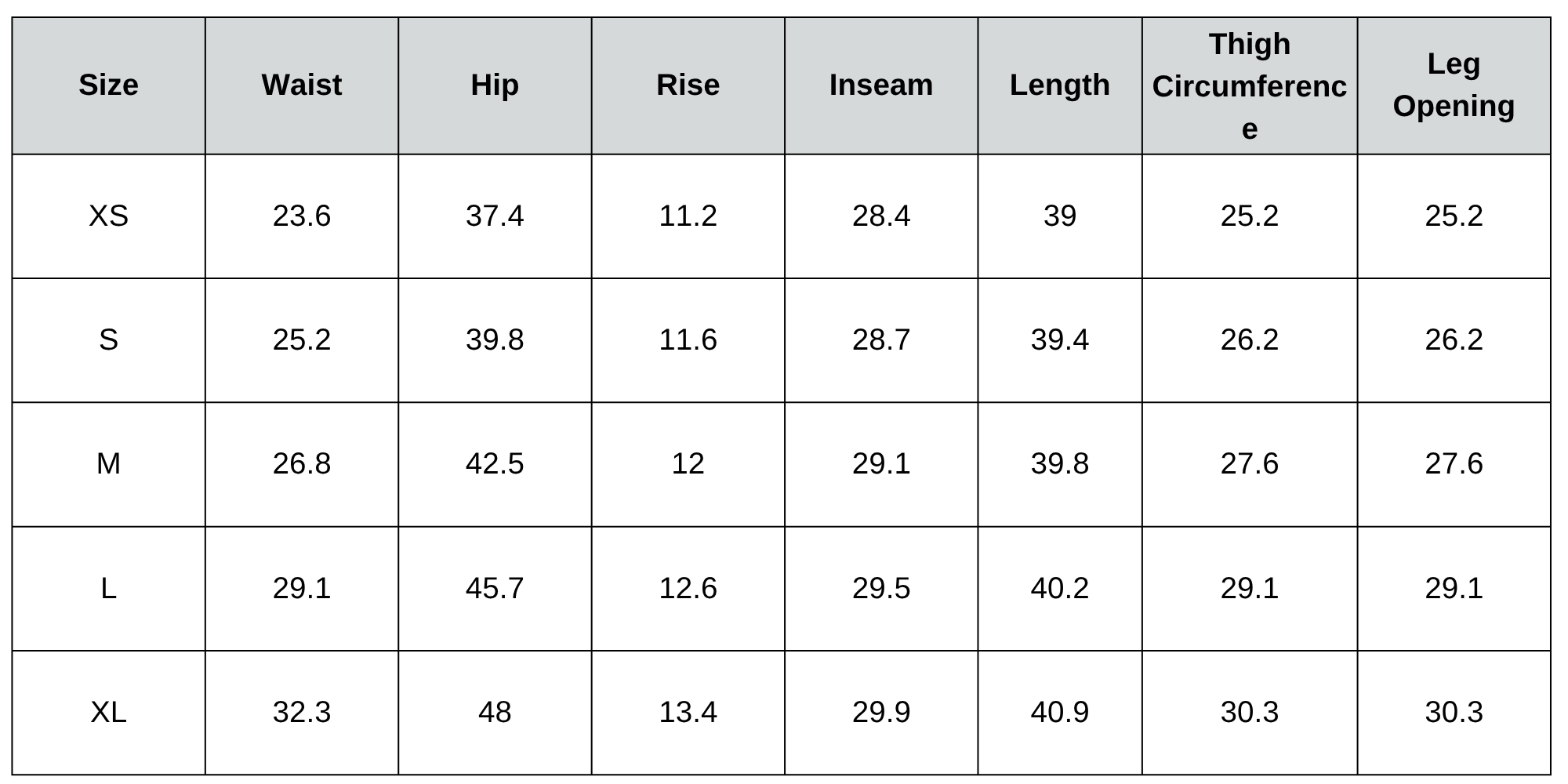Click thigh circumference 27.6 in M row

click(1249, 463)
